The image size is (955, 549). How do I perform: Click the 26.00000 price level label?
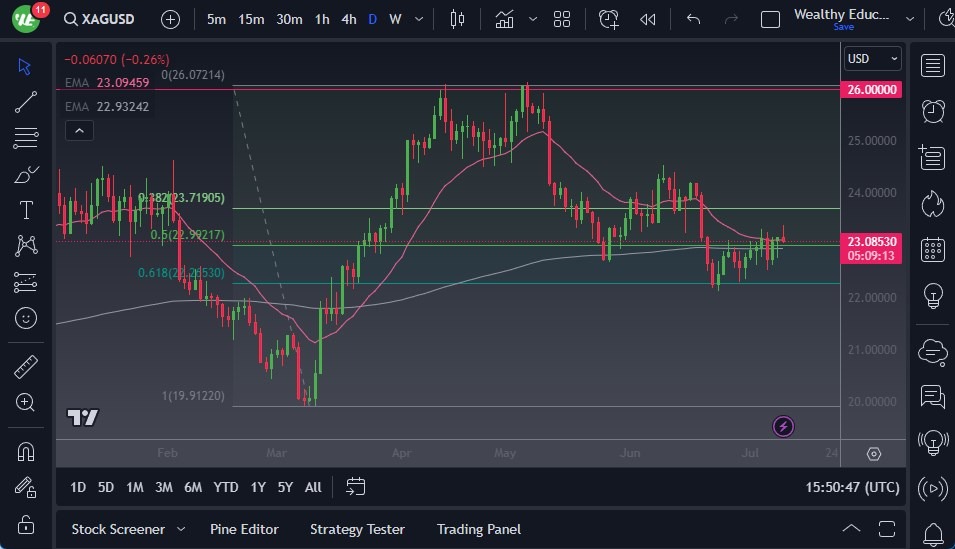pyautogui.click(x=873, y=90)
